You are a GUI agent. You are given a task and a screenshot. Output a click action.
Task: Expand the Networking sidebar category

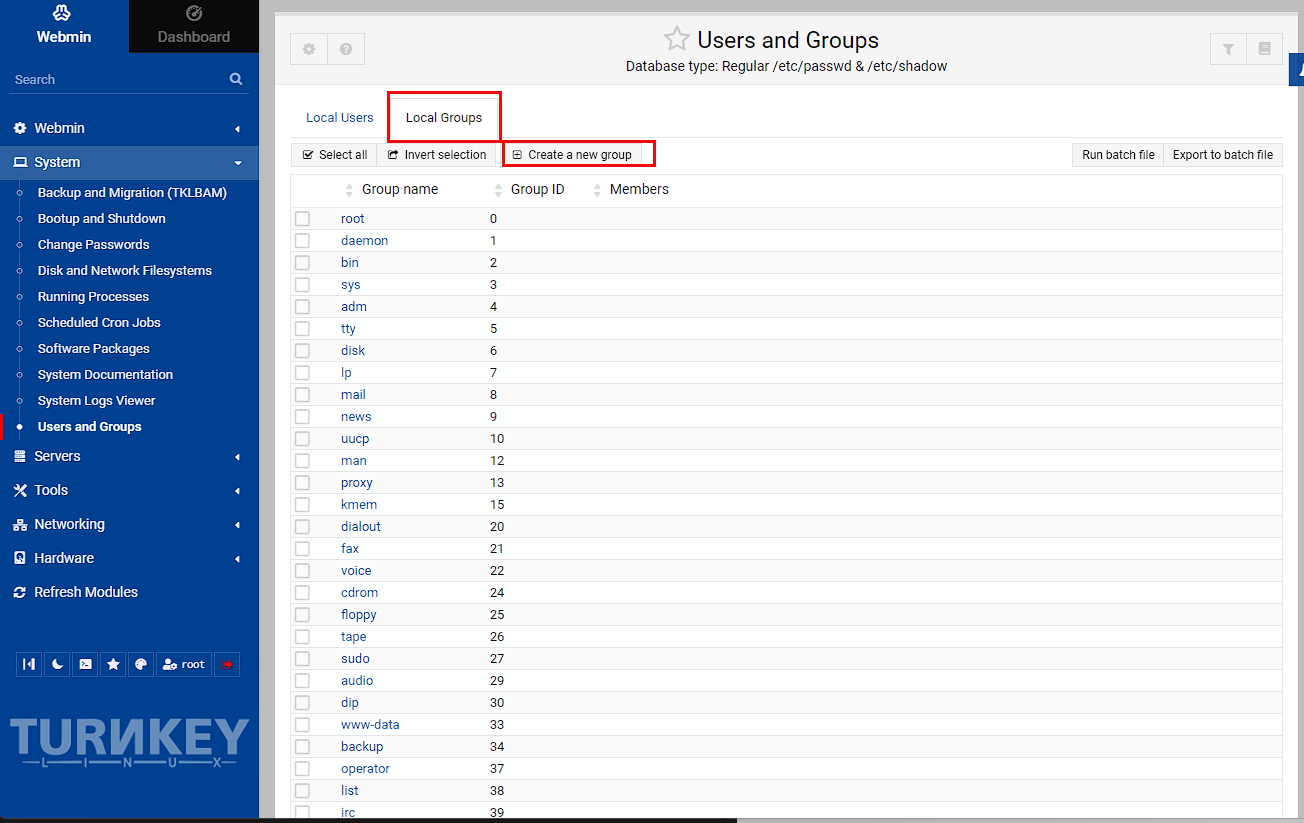click(x=129, y=524)
